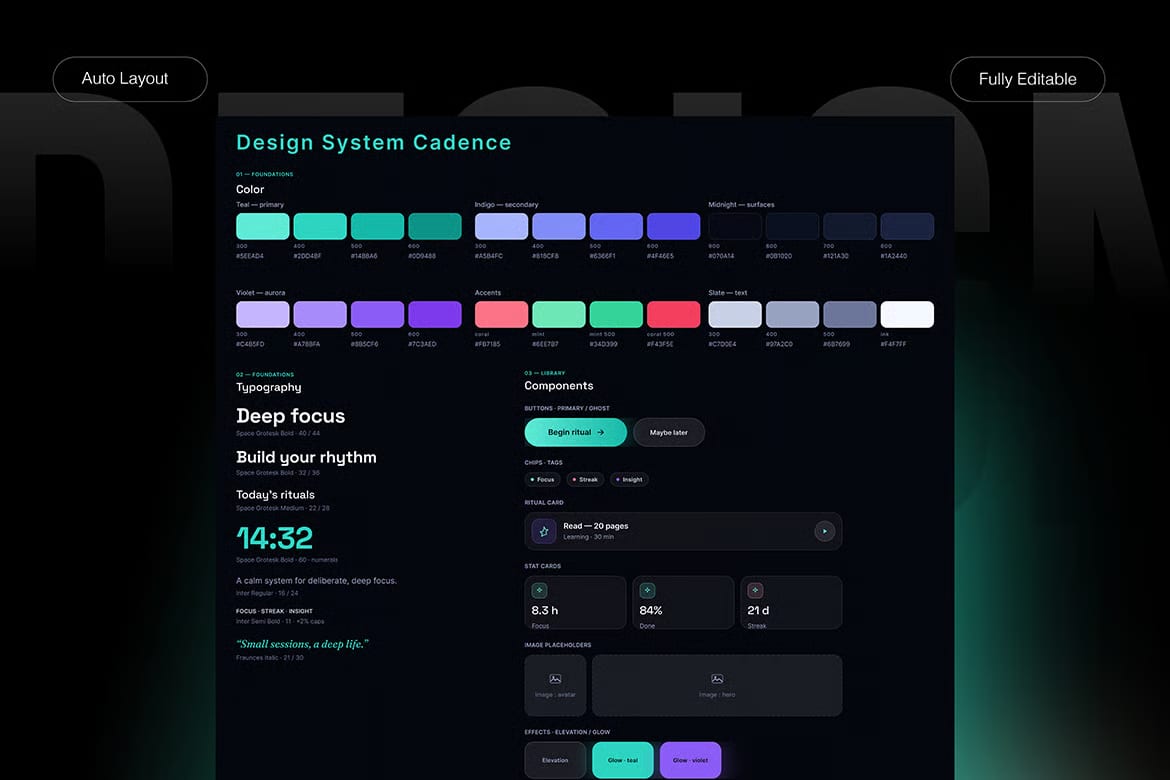Click the Glow · teal effect tile

tap(623, 760)
